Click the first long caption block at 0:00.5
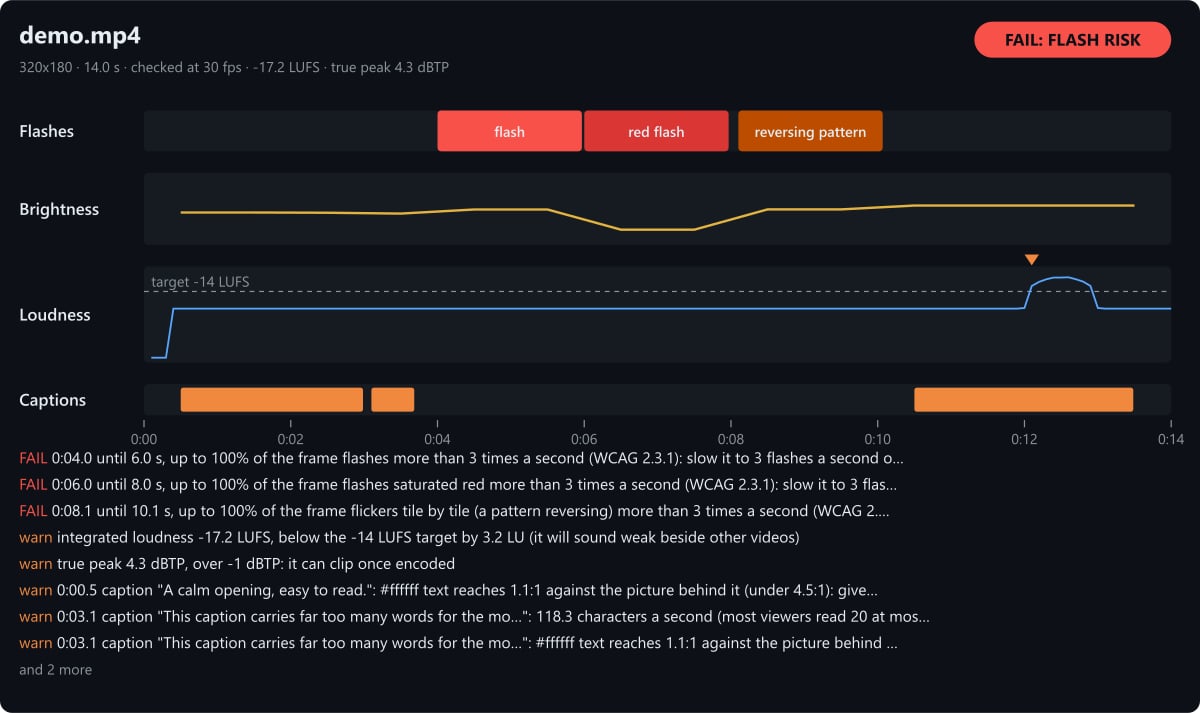Image resolution: width=1200 pixels, height=713 pixels. tap(272, 399)
